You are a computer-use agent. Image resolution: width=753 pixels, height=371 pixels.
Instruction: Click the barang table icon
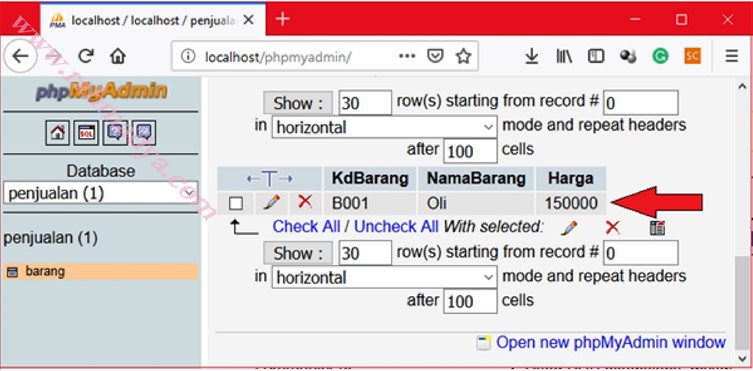[13, 273]
